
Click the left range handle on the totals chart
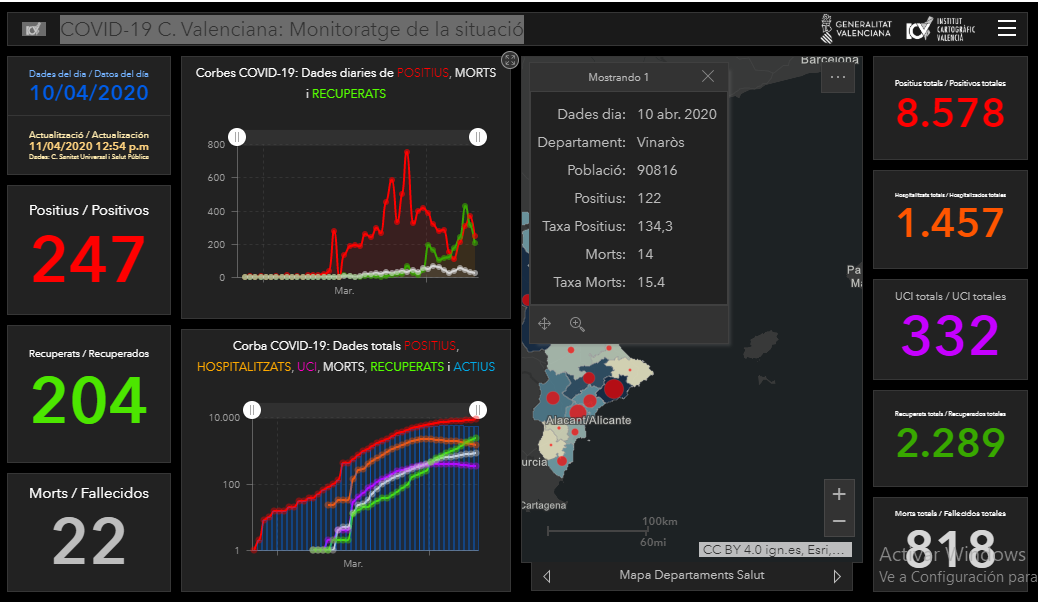pyautogui.click(x=253, y=409)
